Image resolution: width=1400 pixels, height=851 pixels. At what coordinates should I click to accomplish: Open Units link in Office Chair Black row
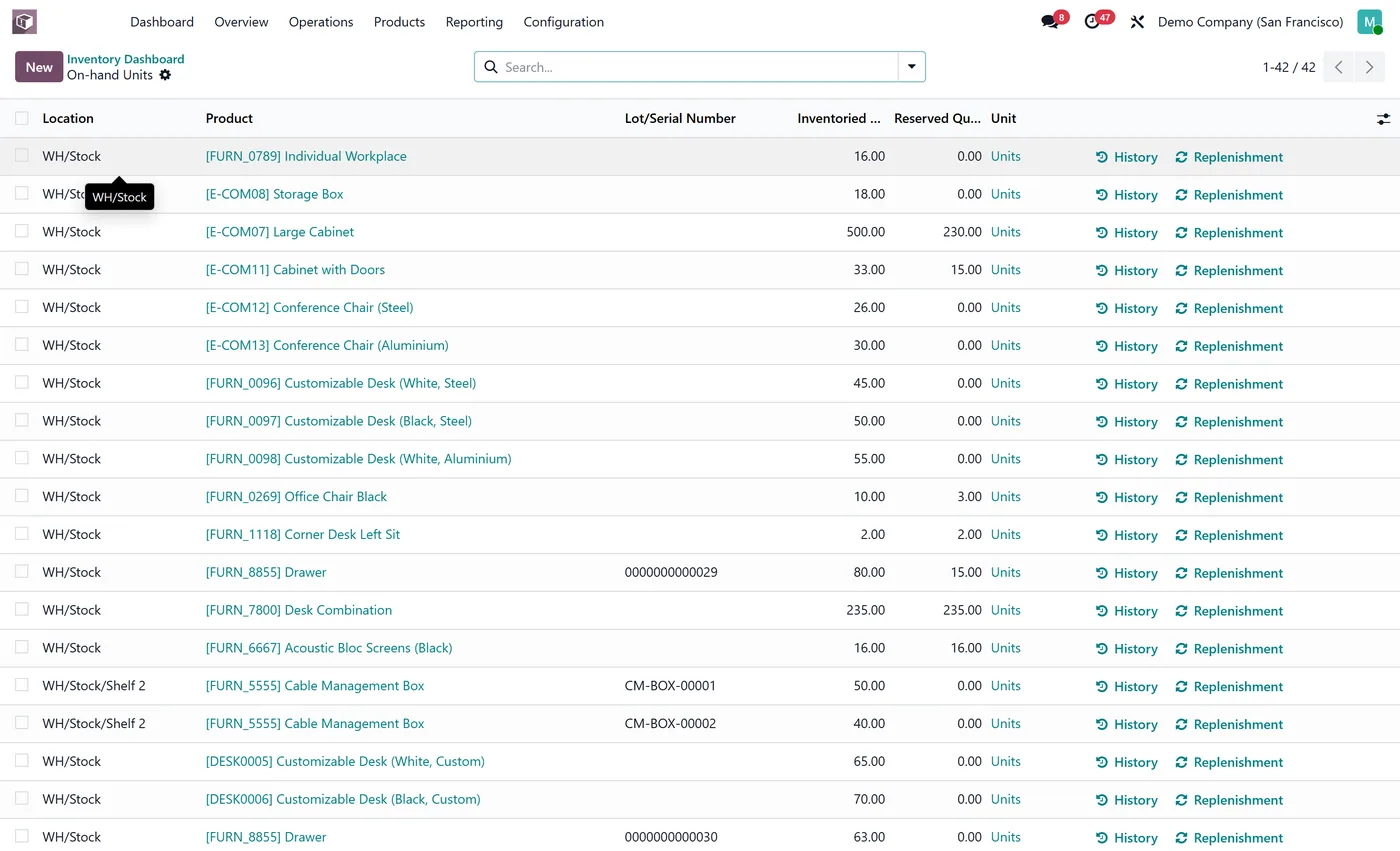[x=1006, y=496]
